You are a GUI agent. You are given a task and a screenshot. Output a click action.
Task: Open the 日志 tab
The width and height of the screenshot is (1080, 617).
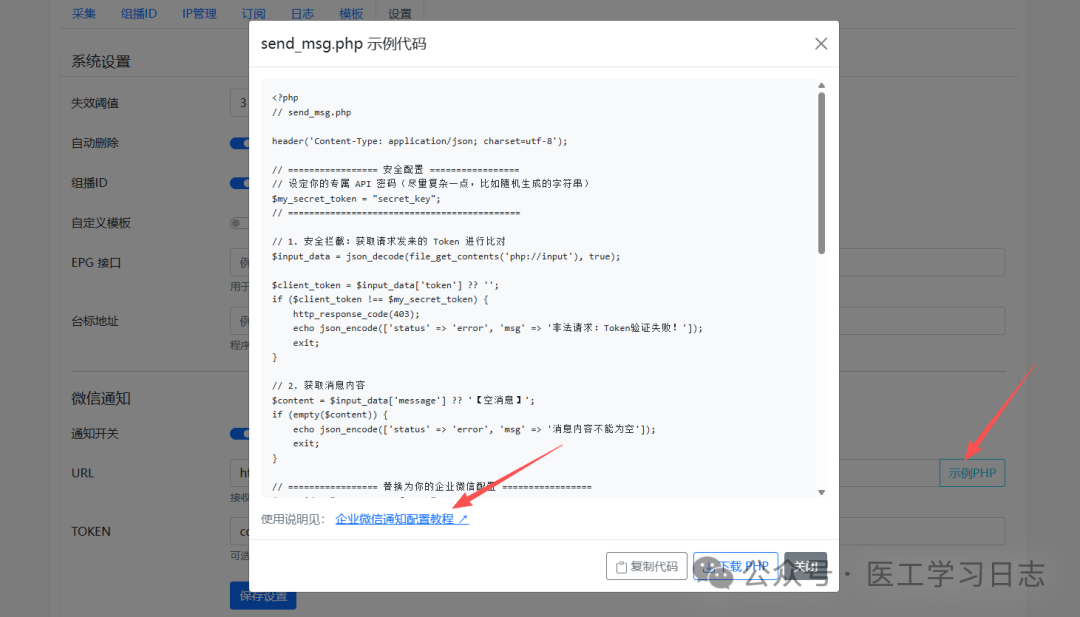(x=302, y=14)
